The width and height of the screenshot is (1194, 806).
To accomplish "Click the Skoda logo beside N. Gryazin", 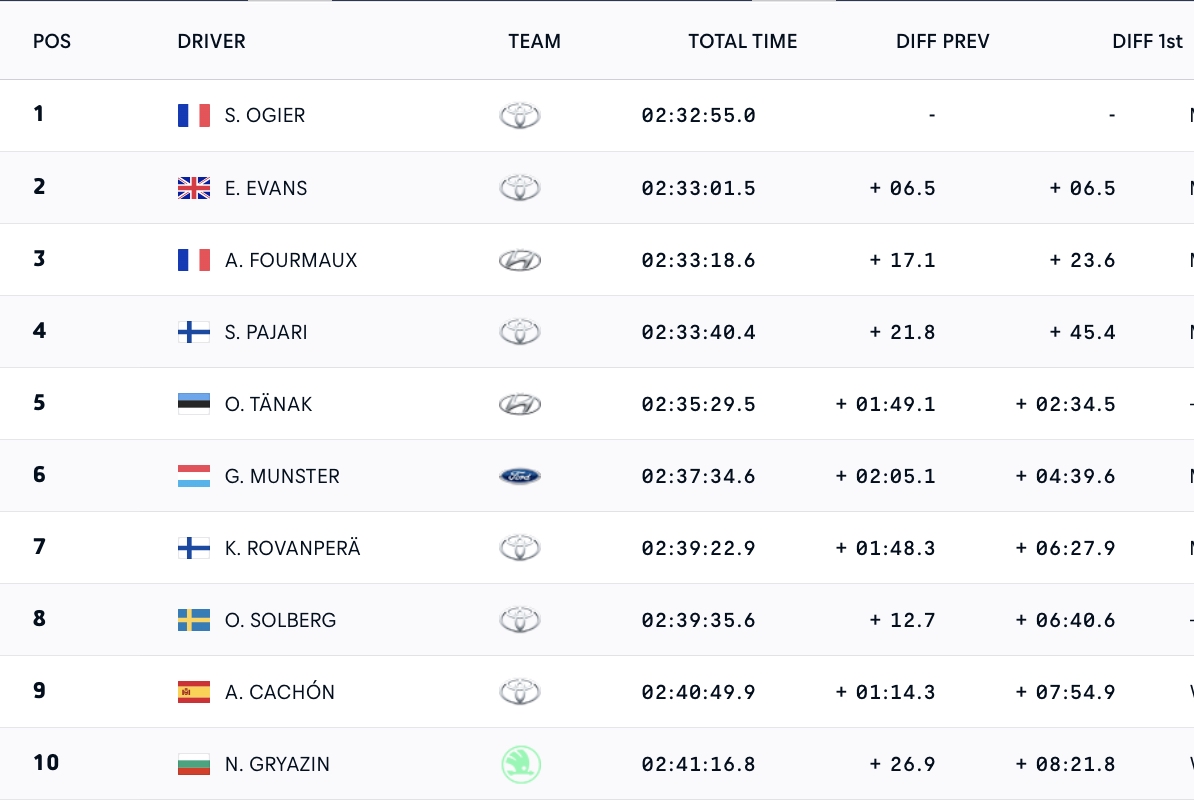I will coord(520,764).
